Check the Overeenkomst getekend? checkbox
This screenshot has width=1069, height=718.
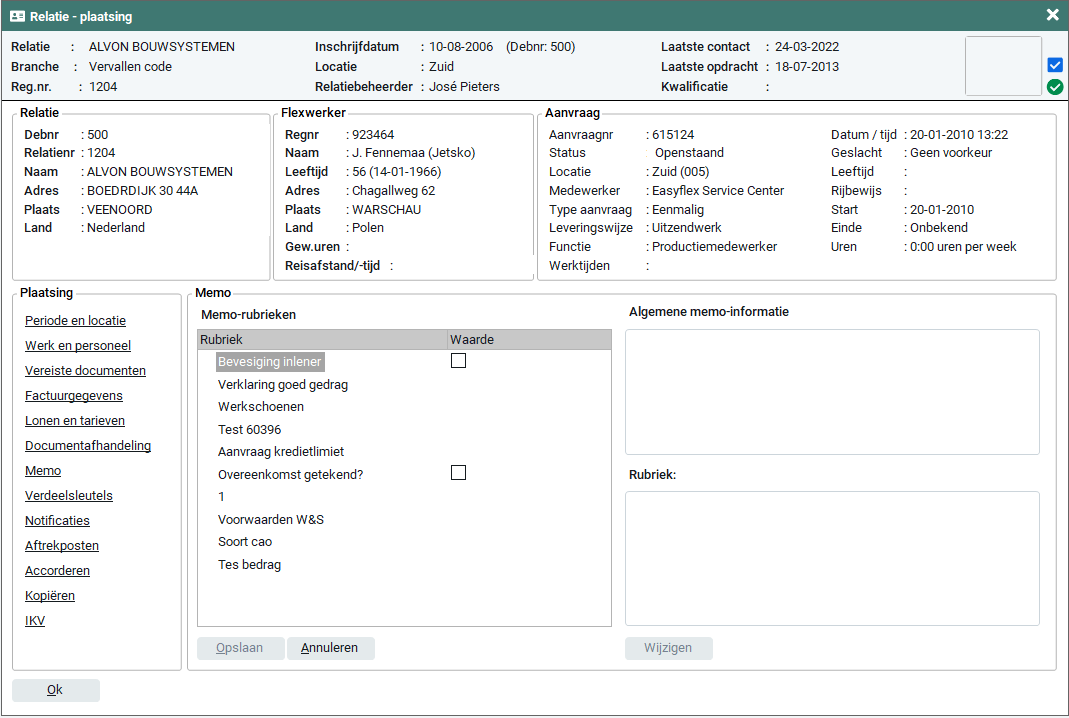point(458,473)
